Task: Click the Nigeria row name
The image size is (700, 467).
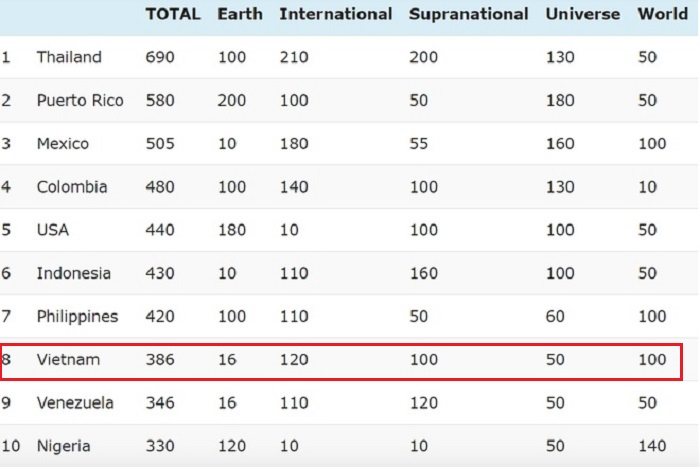Action: [64, 446]
